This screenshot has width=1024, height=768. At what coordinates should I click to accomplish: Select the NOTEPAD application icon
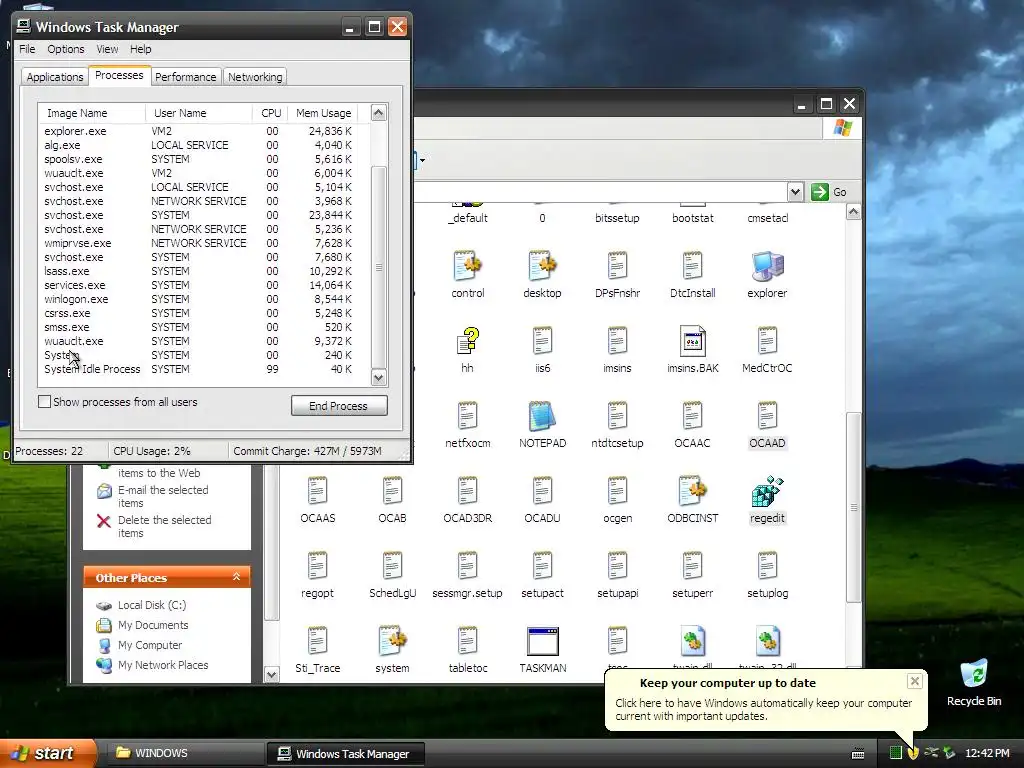click(542, 416)
